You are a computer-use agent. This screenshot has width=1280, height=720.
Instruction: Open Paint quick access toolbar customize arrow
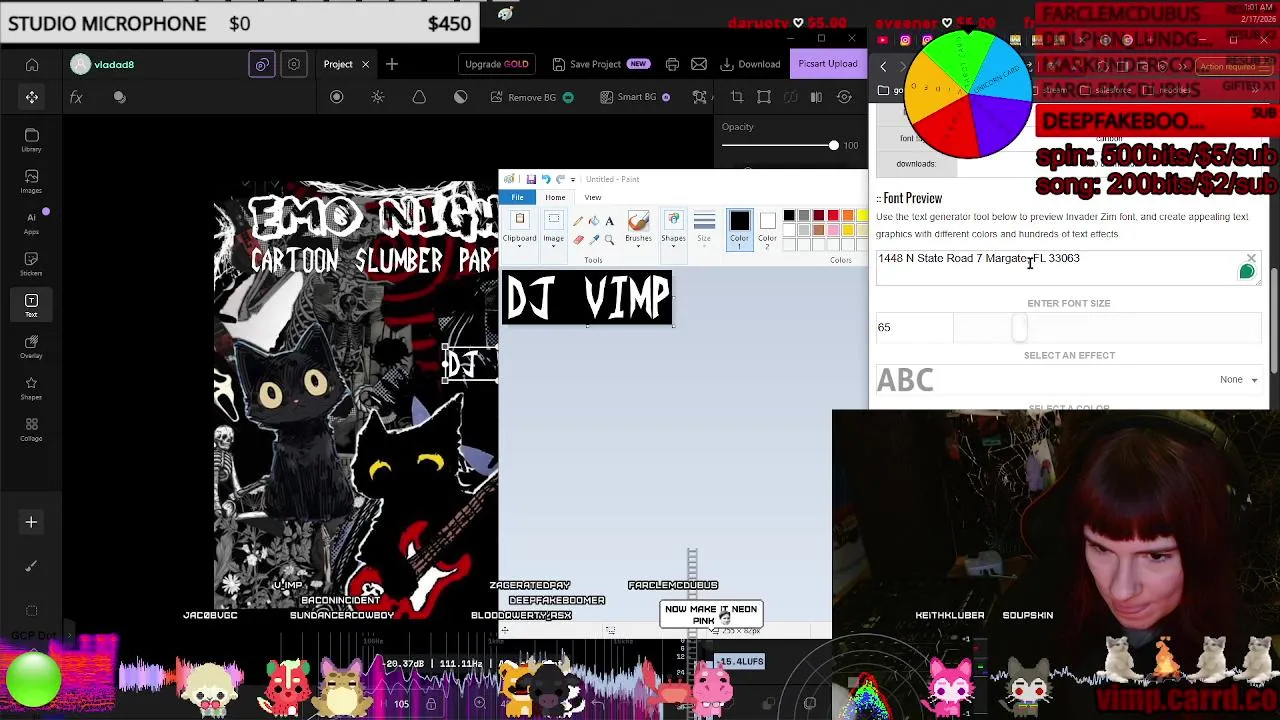click(x=573, y=180)
